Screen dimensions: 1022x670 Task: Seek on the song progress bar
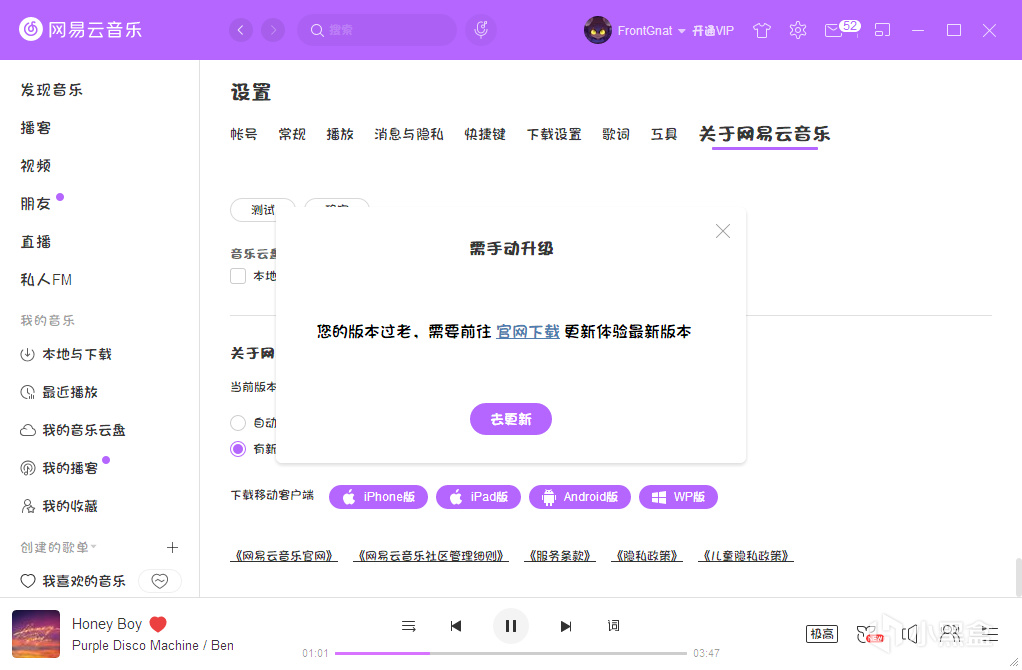coord(511,653)
